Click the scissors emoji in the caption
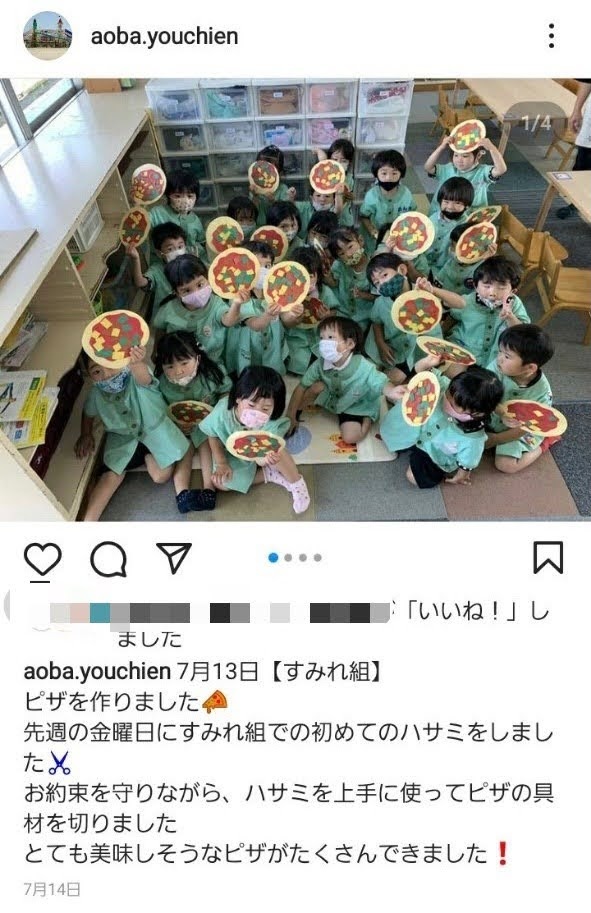591x913 pixels. click(x=59, y=763)
